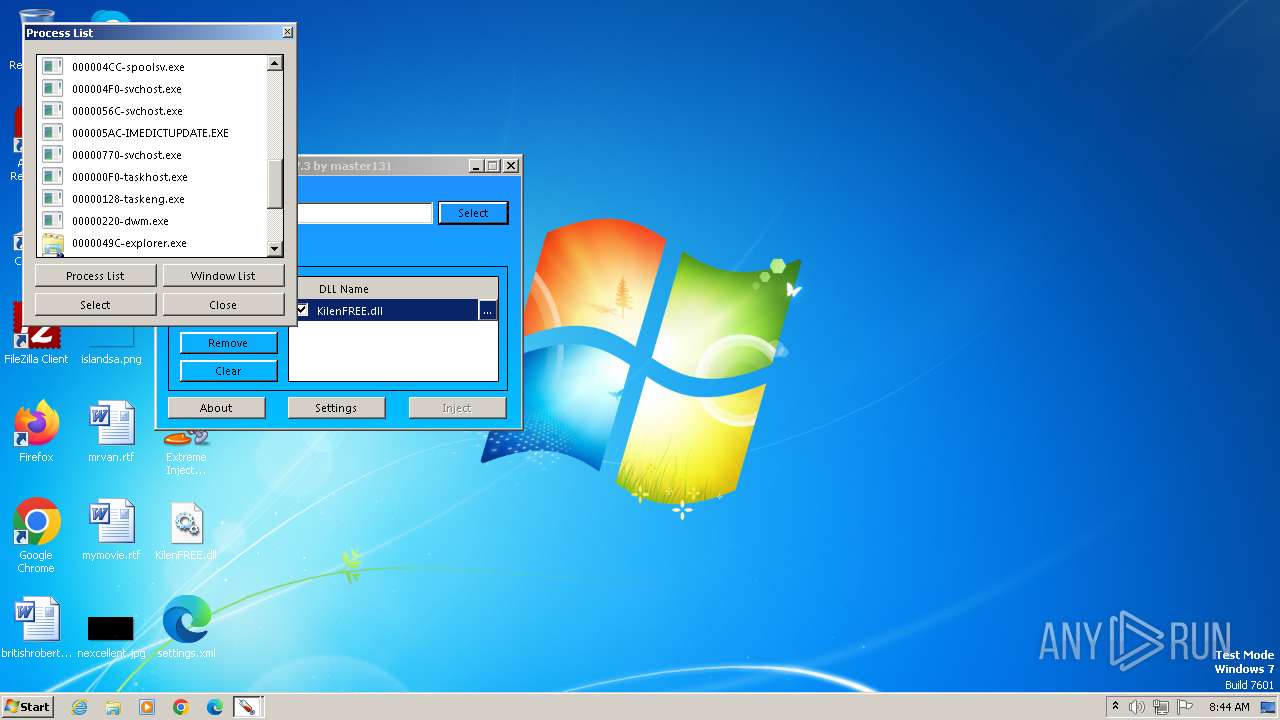Image resolution: width=1280 pixels, height=720 pixels.
Task: Open the mymovie.rtf document
Action: coord(111,530)
